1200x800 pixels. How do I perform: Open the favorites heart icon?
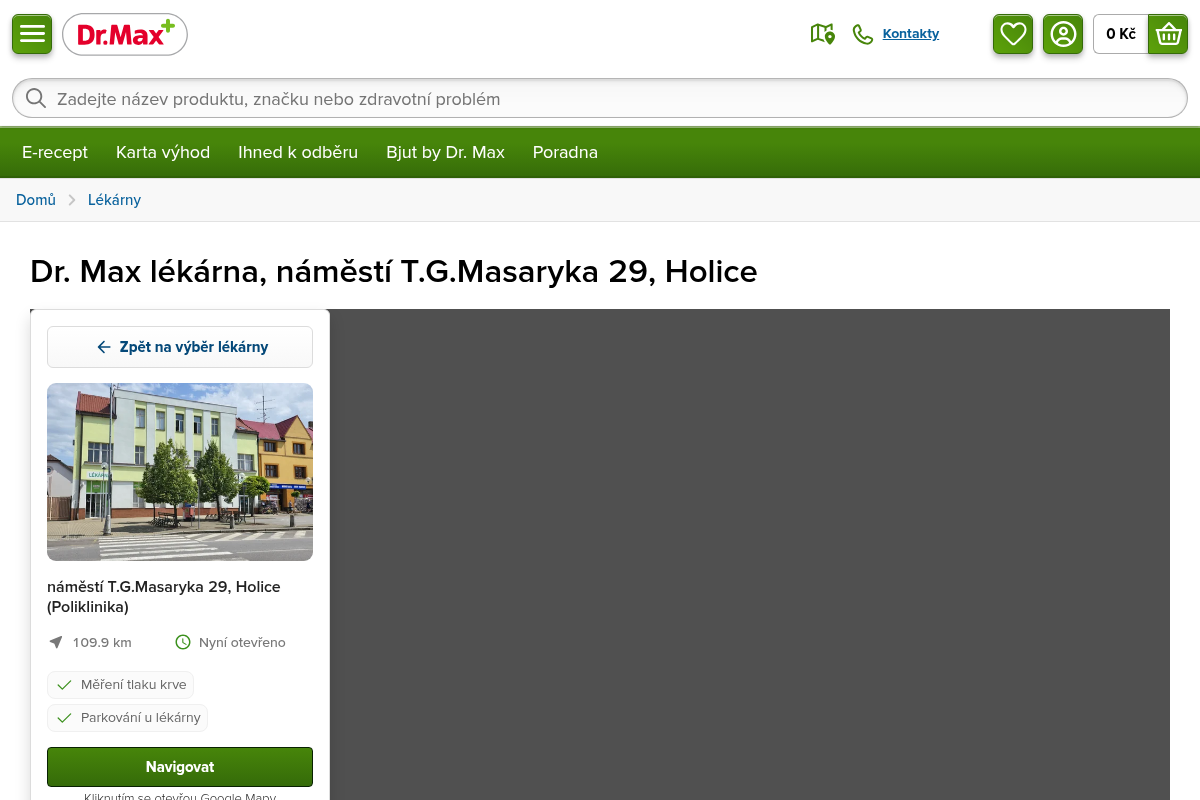click(1013, 34)
